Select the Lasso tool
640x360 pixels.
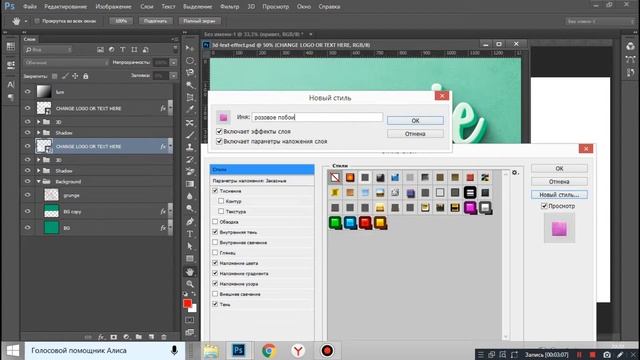(x=190, y=73)
